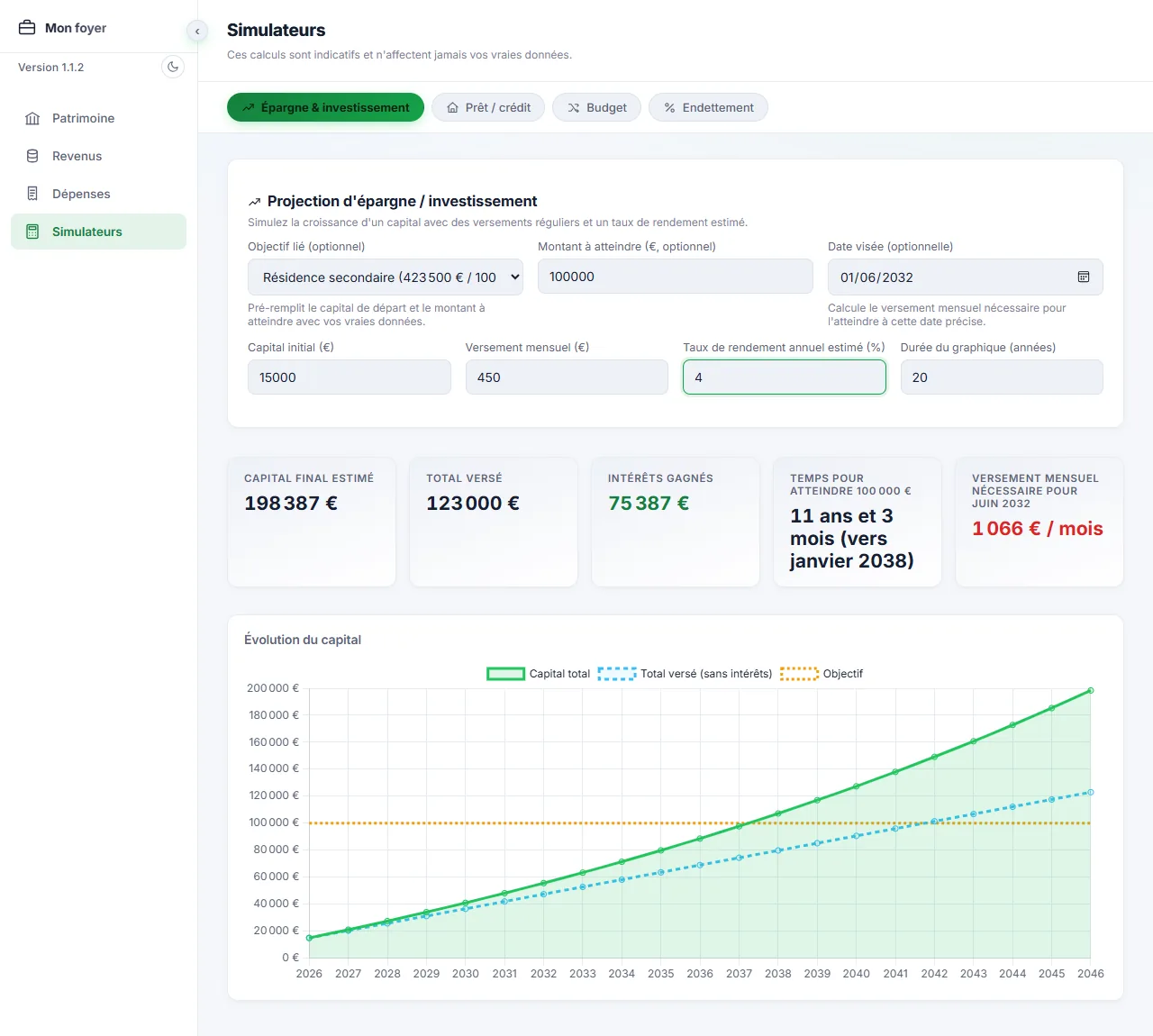The width and height of the screenshot is (1153, 1036).
Task: Focus the Versement mensuel field
Action: (567, 377)
